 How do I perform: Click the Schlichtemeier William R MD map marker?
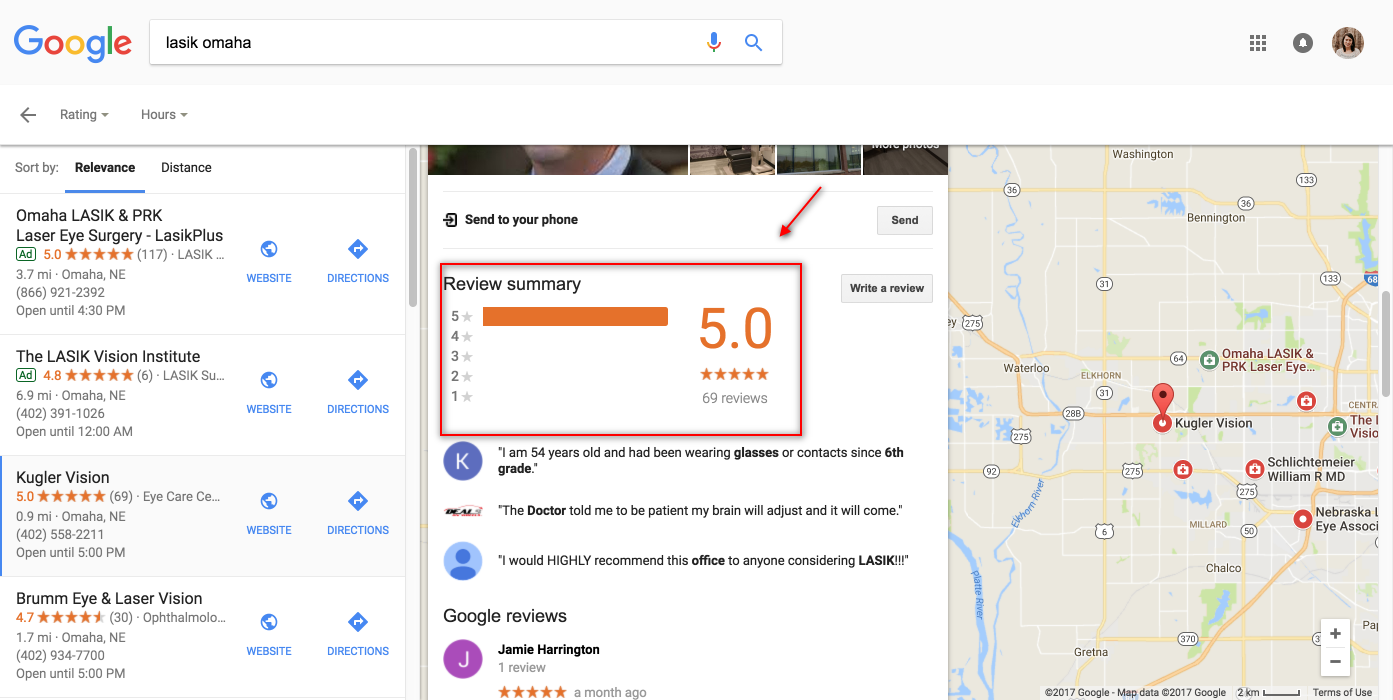pos(1254,469)
